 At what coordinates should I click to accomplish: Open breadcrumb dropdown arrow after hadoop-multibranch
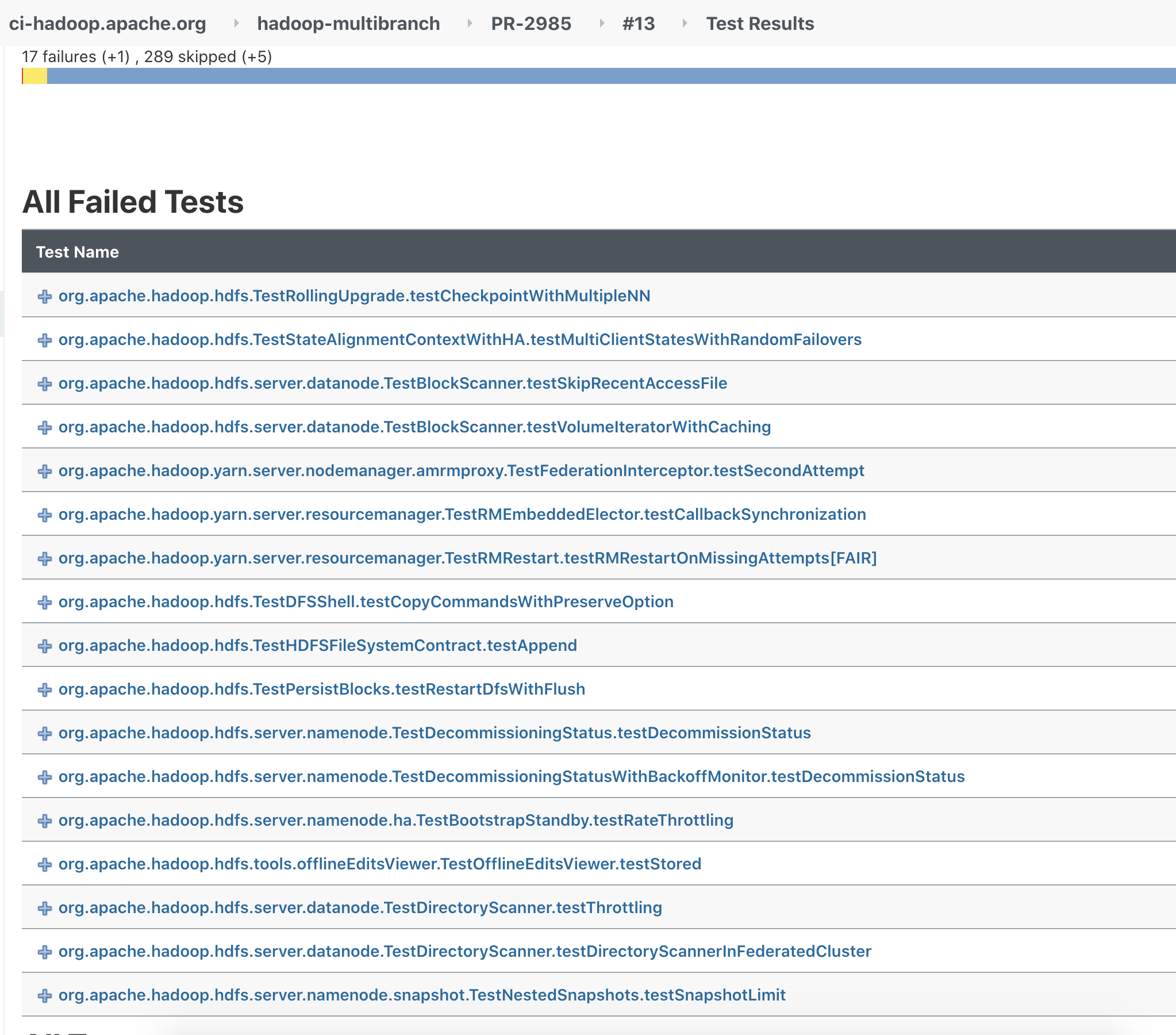[470, 24]
